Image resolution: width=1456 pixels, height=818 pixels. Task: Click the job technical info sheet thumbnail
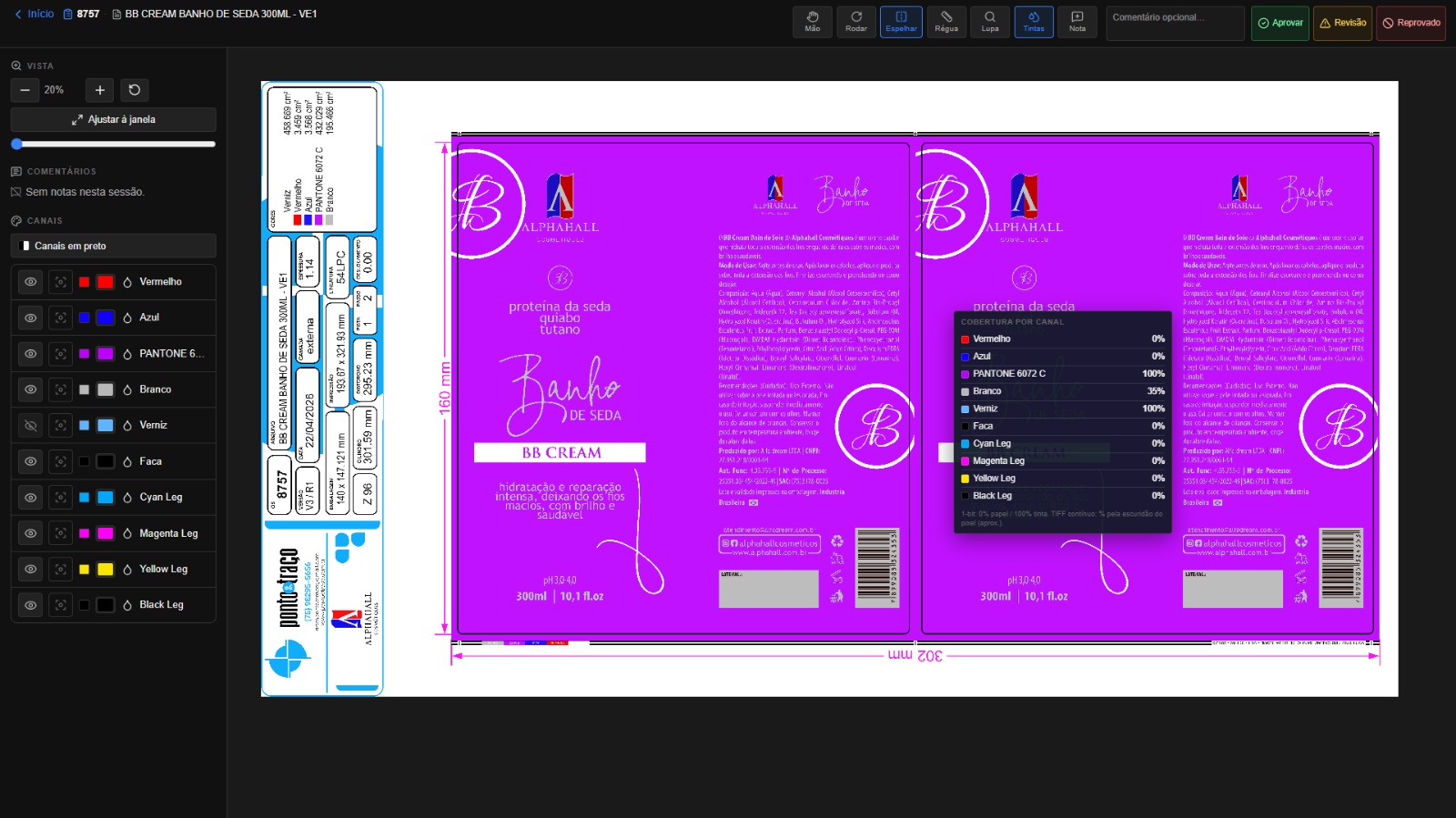[322, 389]
